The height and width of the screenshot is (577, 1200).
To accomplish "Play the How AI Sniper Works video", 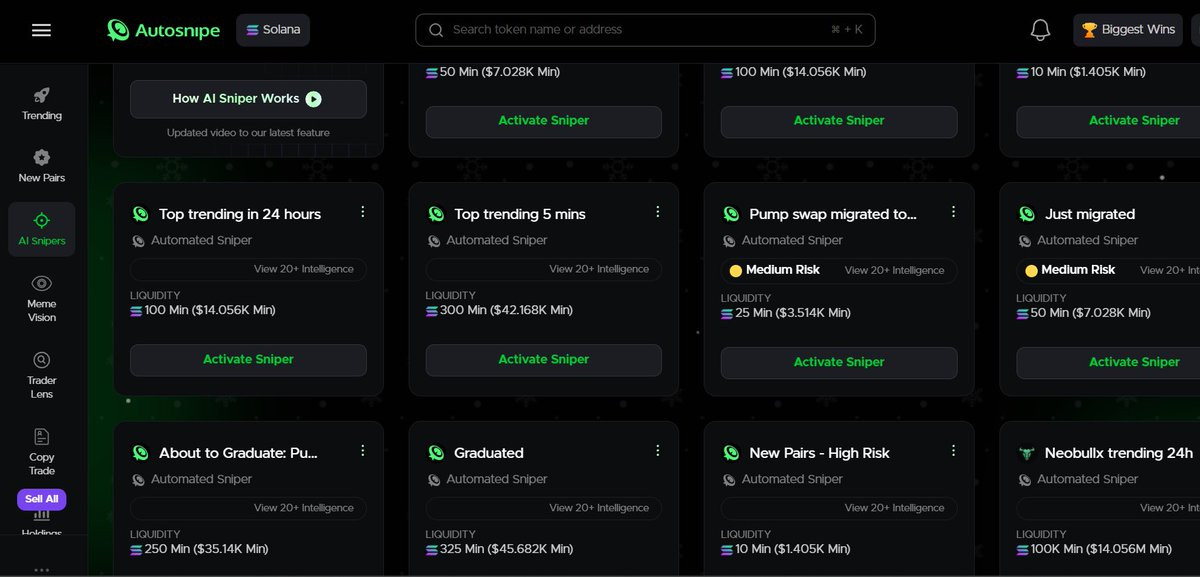I will tap(248, 99).
